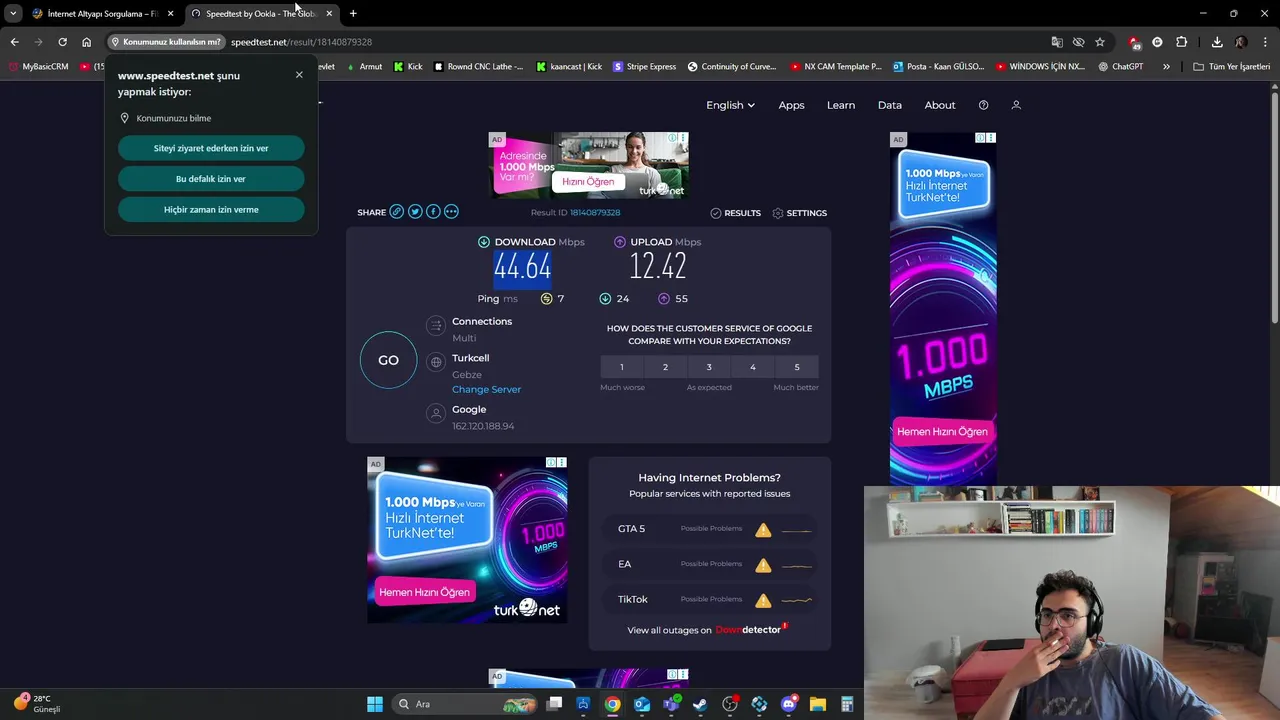
Task: Open a new browser tab
Action: click(x=353, y=13)
